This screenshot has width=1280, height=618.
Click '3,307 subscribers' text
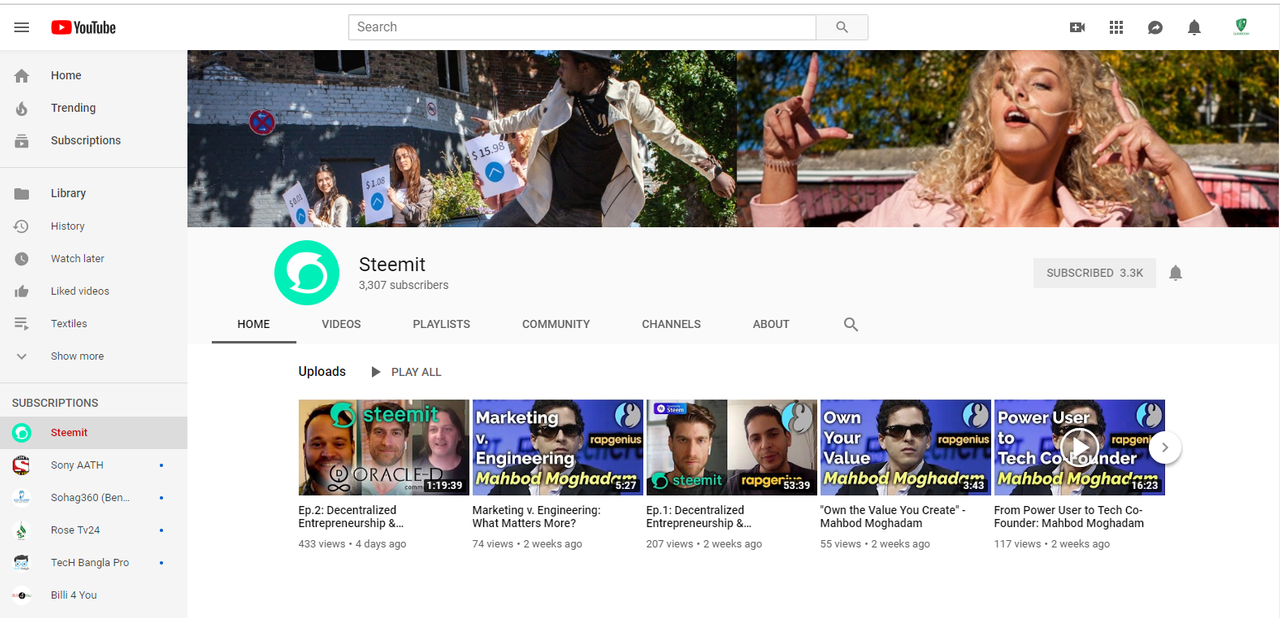404,286
